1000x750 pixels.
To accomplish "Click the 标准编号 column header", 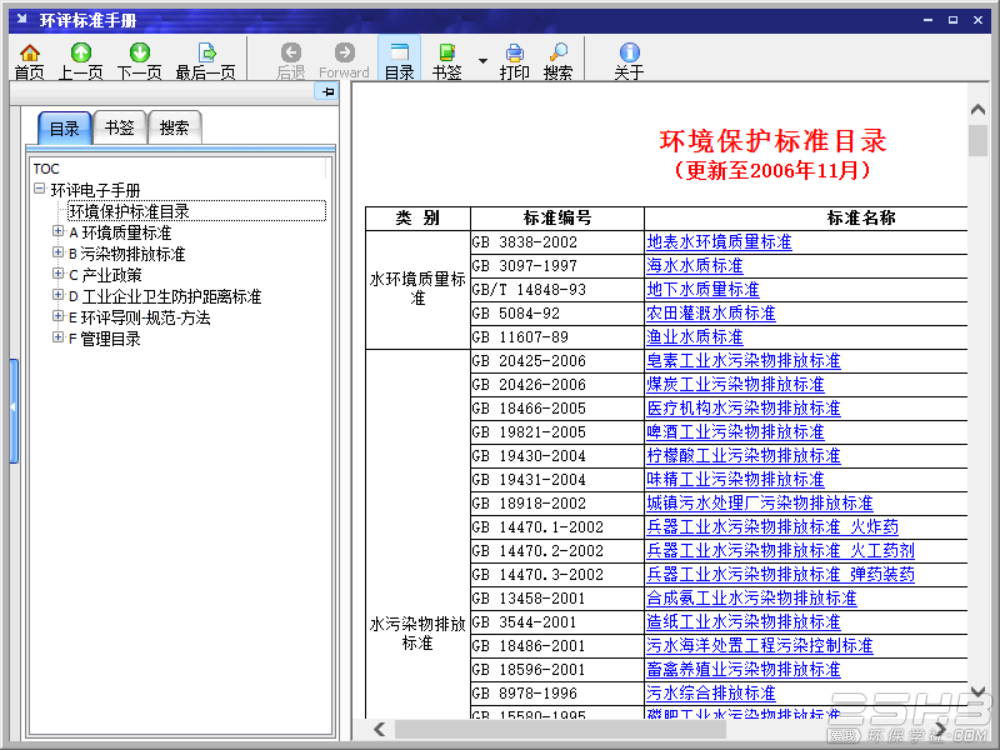I will tap(557, 218).
